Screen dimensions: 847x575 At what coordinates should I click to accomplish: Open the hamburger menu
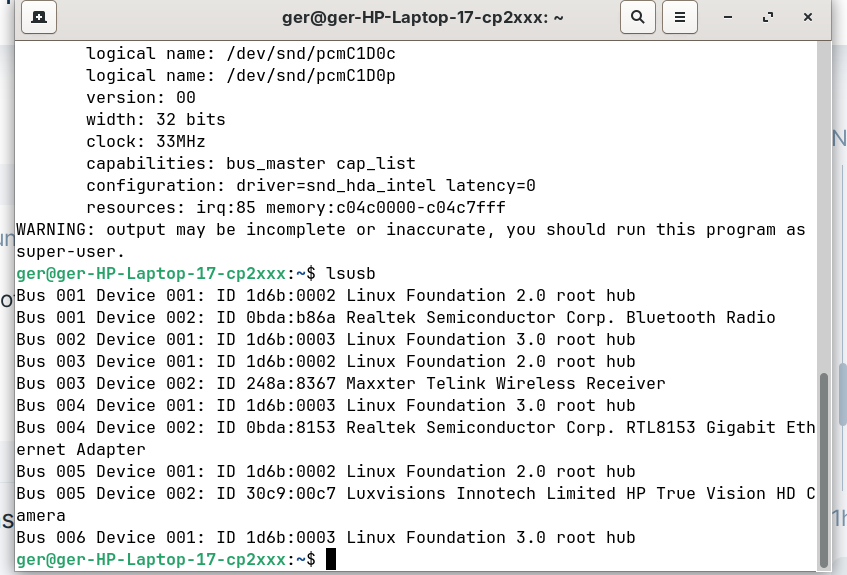[680, 17]
